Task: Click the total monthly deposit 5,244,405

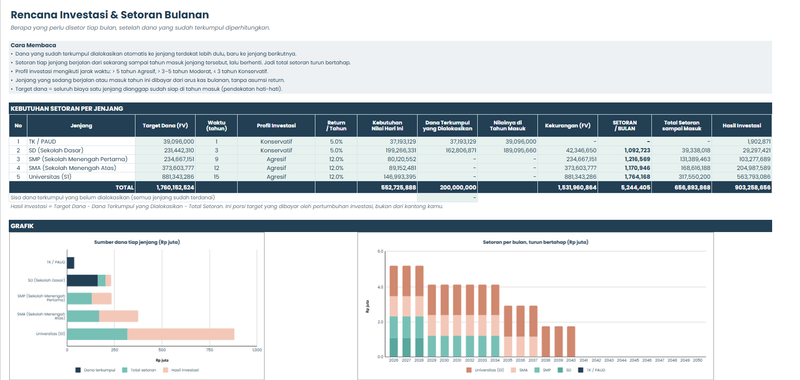Action: pos(625,187)
